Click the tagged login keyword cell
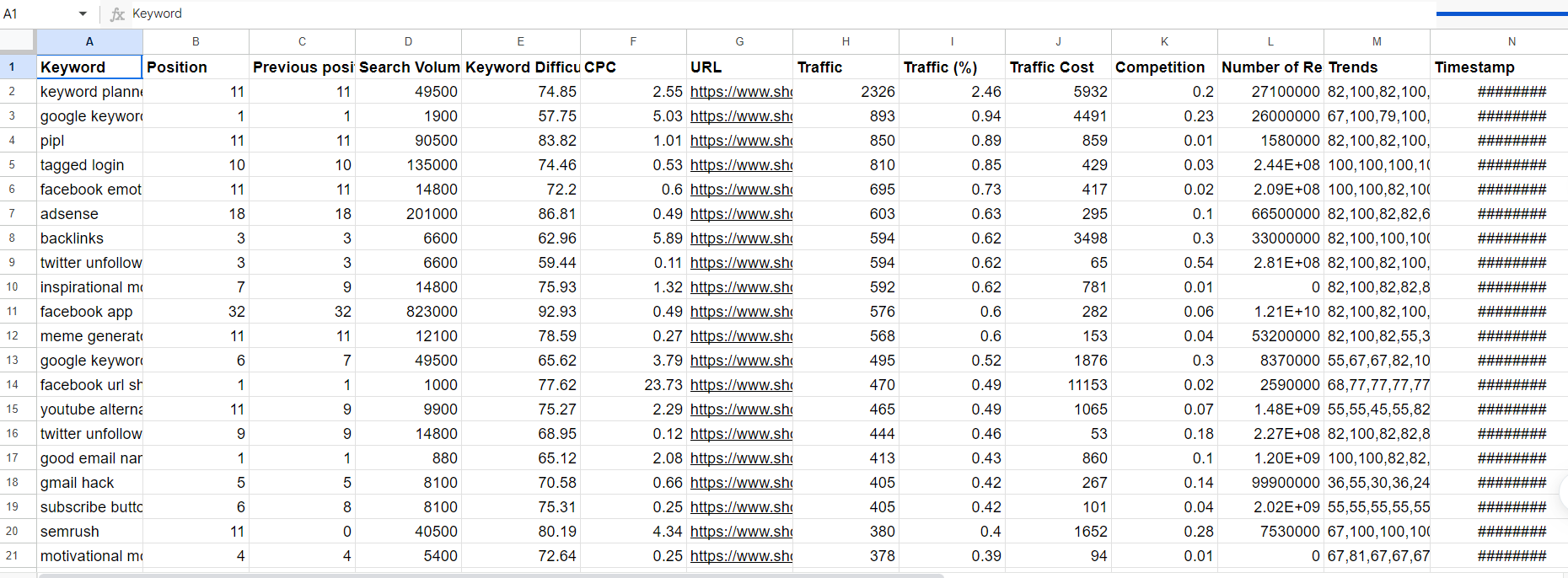The height and width of the screenshot is (578, 1568). (x=89, y=164)
